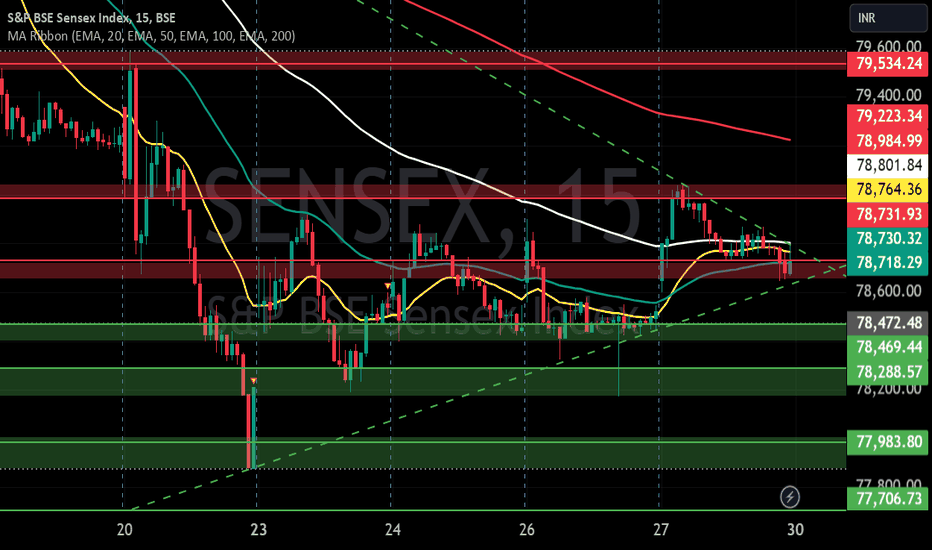Viewport: 932px width, 550px height.
Task: Click the orange marker flag near date 24
Action: point(388,286)
